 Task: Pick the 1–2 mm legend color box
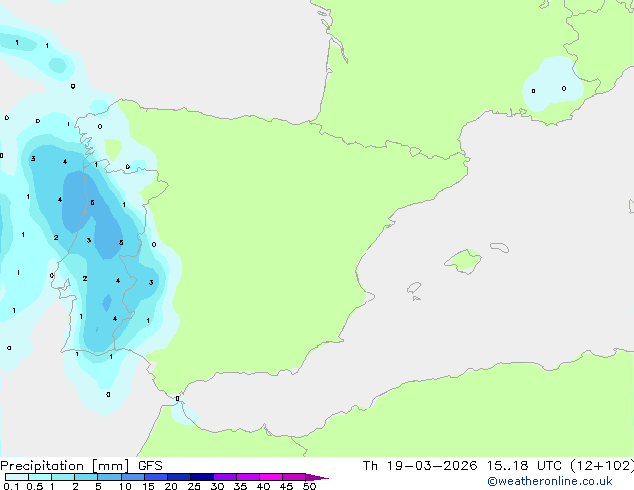click(x=63, y=477)
